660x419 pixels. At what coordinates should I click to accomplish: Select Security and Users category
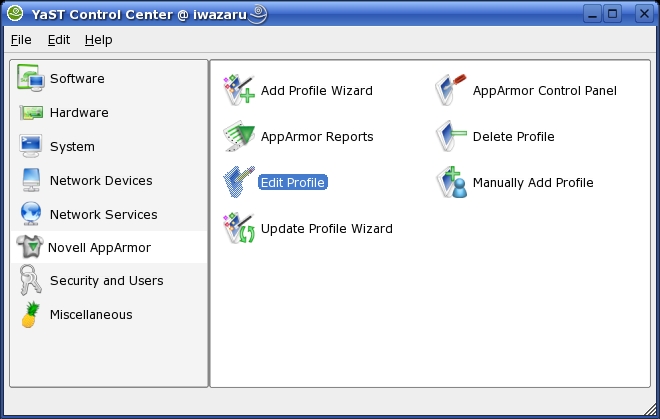pos(106,281)
